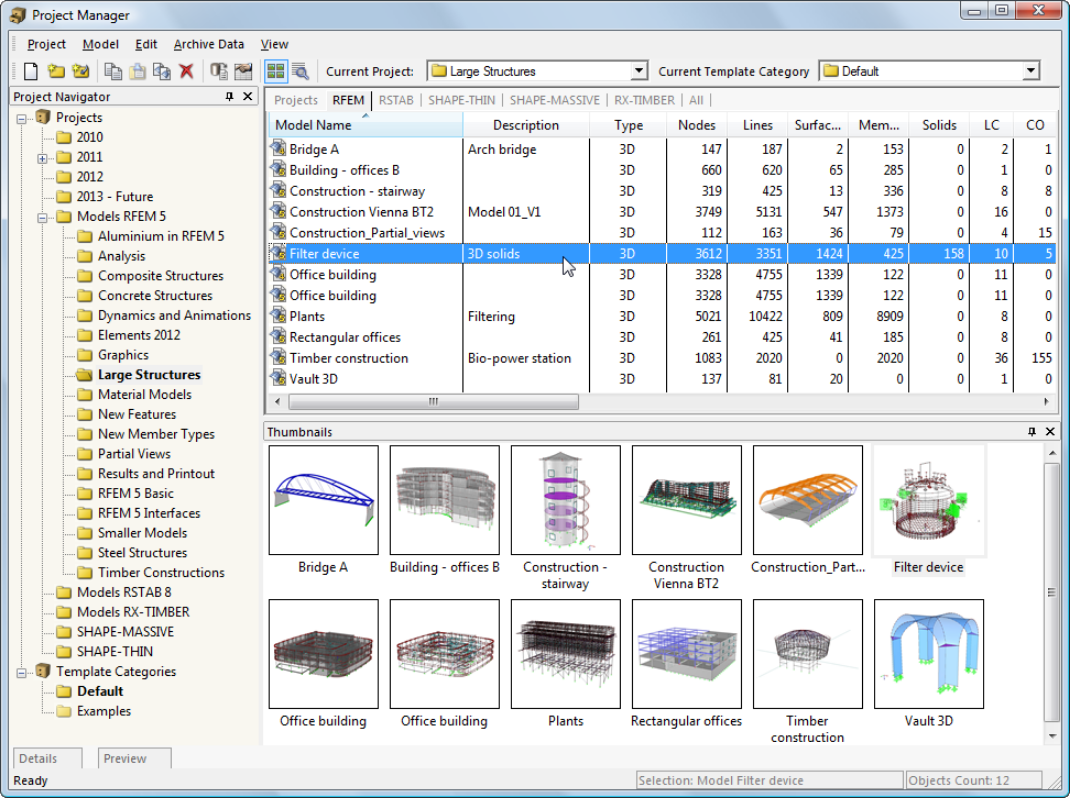
Task: Expand the 2011 folder node
Action: (42, 158)
